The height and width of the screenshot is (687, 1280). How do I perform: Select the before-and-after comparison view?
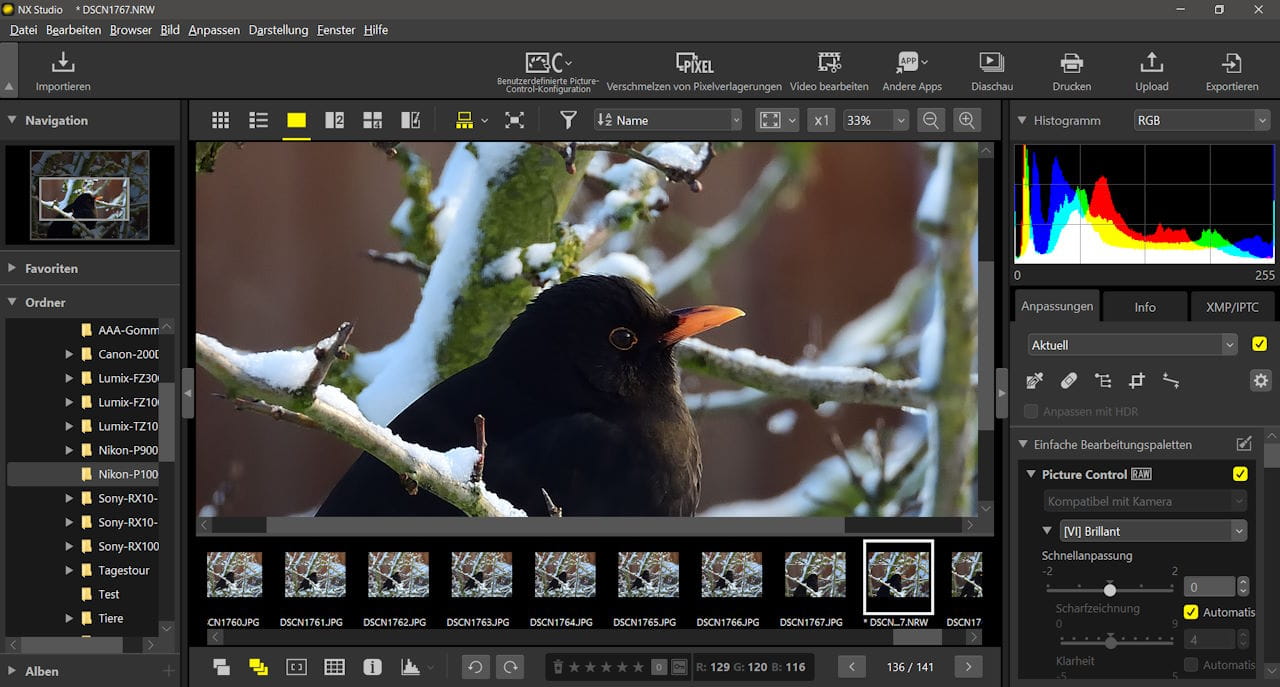point(410,120)
